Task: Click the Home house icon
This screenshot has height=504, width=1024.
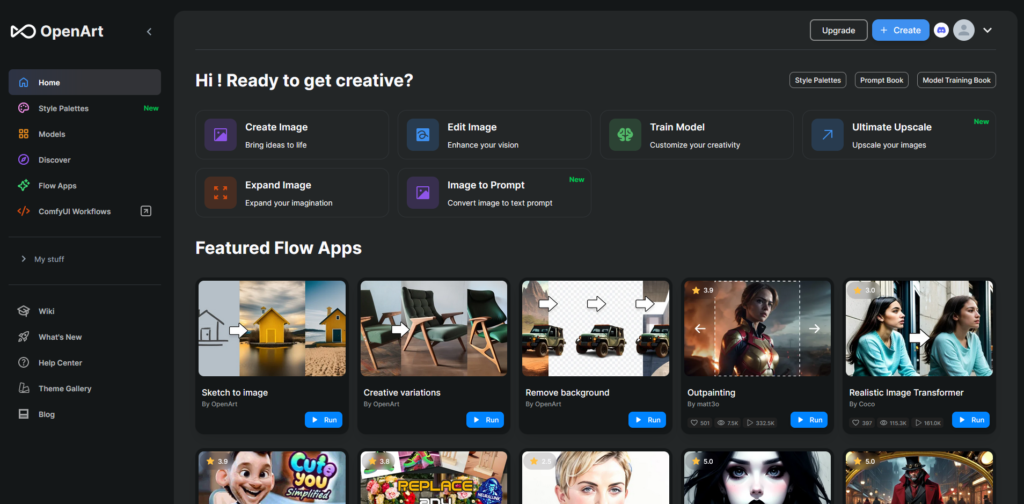Action: pos(24,82)
